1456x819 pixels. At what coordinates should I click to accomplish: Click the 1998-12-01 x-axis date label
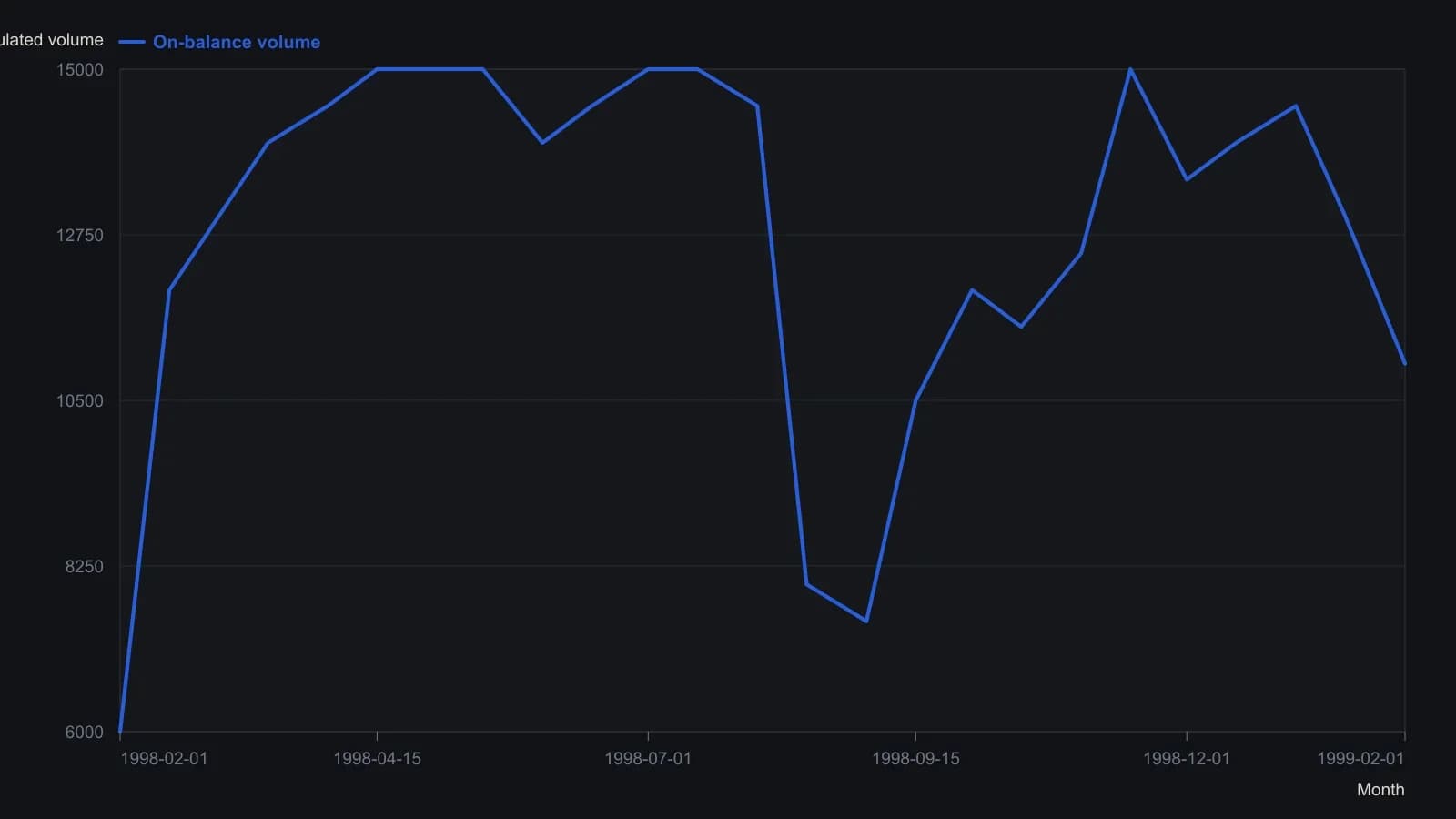(x=1187, y=759)
